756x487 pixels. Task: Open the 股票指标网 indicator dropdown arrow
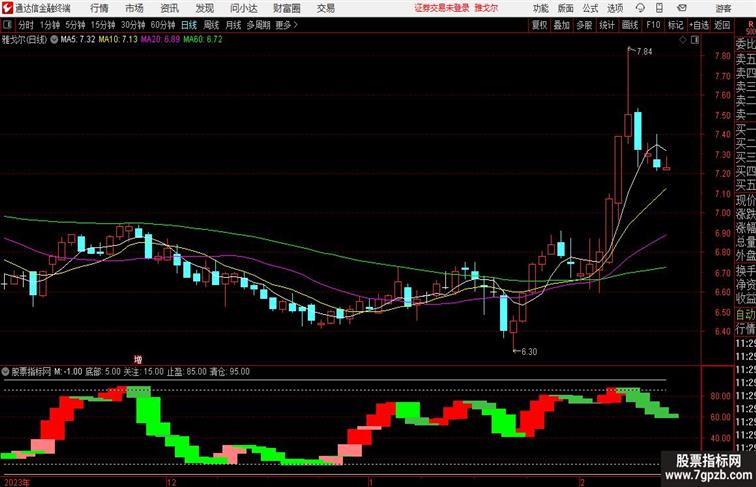click(6, 372)
